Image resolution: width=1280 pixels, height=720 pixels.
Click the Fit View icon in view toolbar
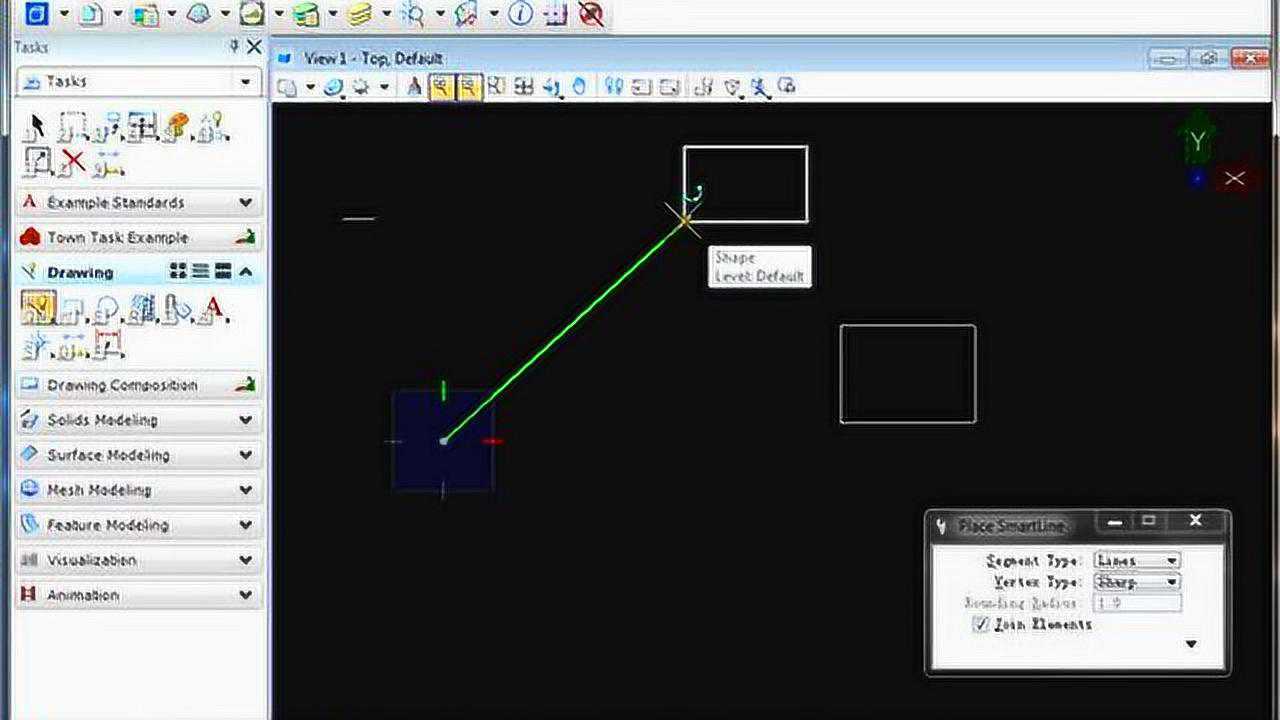tap(497, 87)
